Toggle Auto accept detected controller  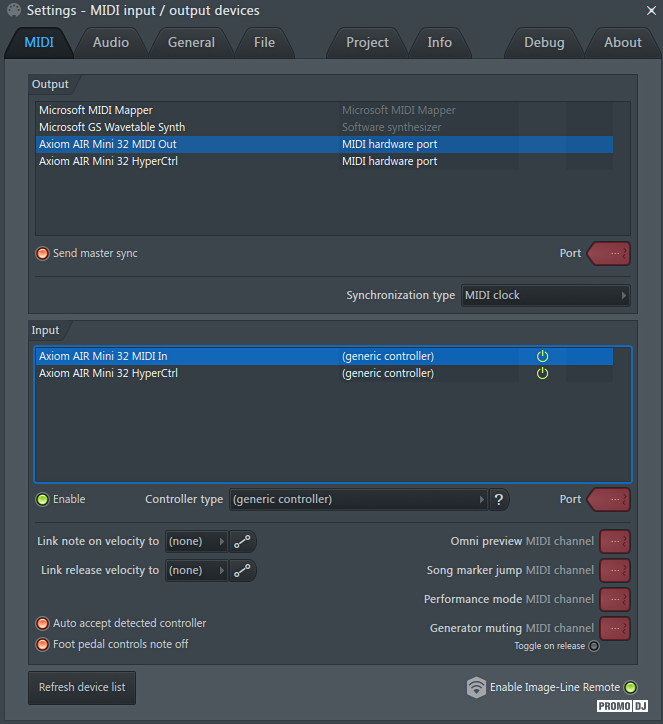pyautogui.click(x=42, y=623)
